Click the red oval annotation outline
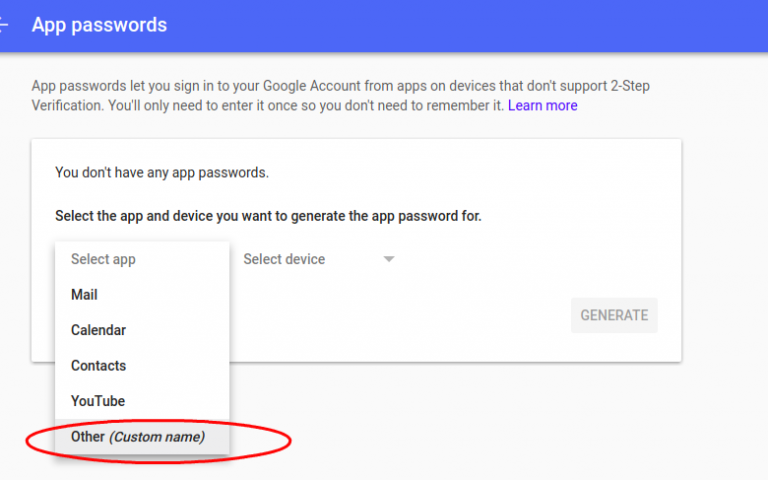 [290, 439]
